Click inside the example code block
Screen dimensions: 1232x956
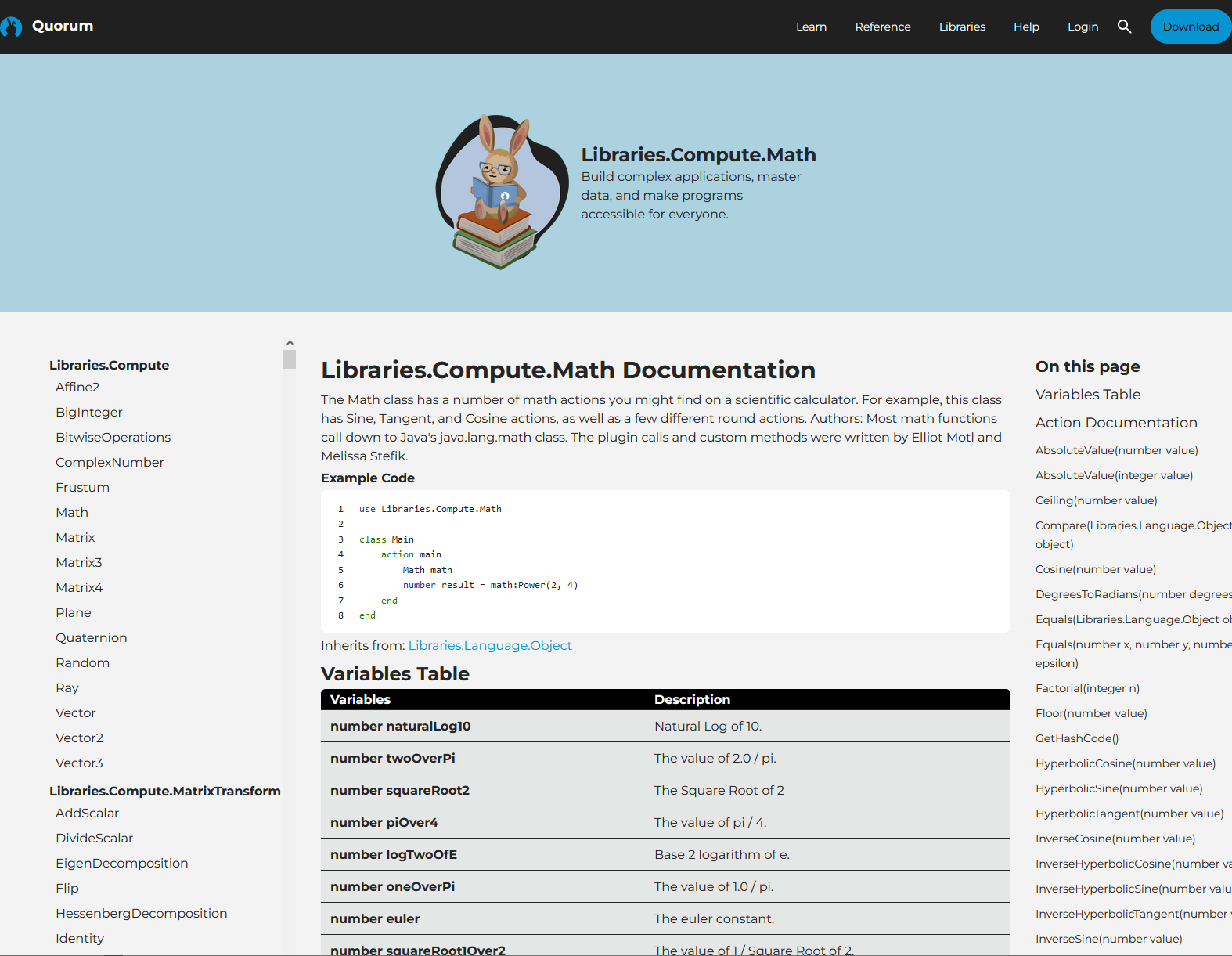665,561
